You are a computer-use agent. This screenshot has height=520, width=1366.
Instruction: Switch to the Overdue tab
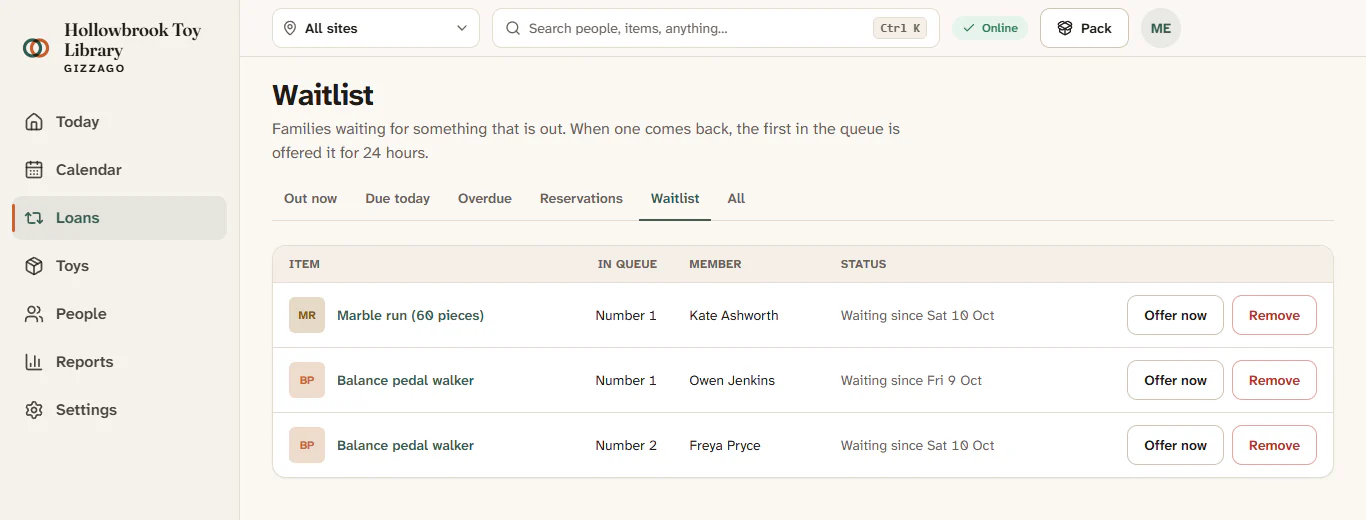tap(485, 198)
